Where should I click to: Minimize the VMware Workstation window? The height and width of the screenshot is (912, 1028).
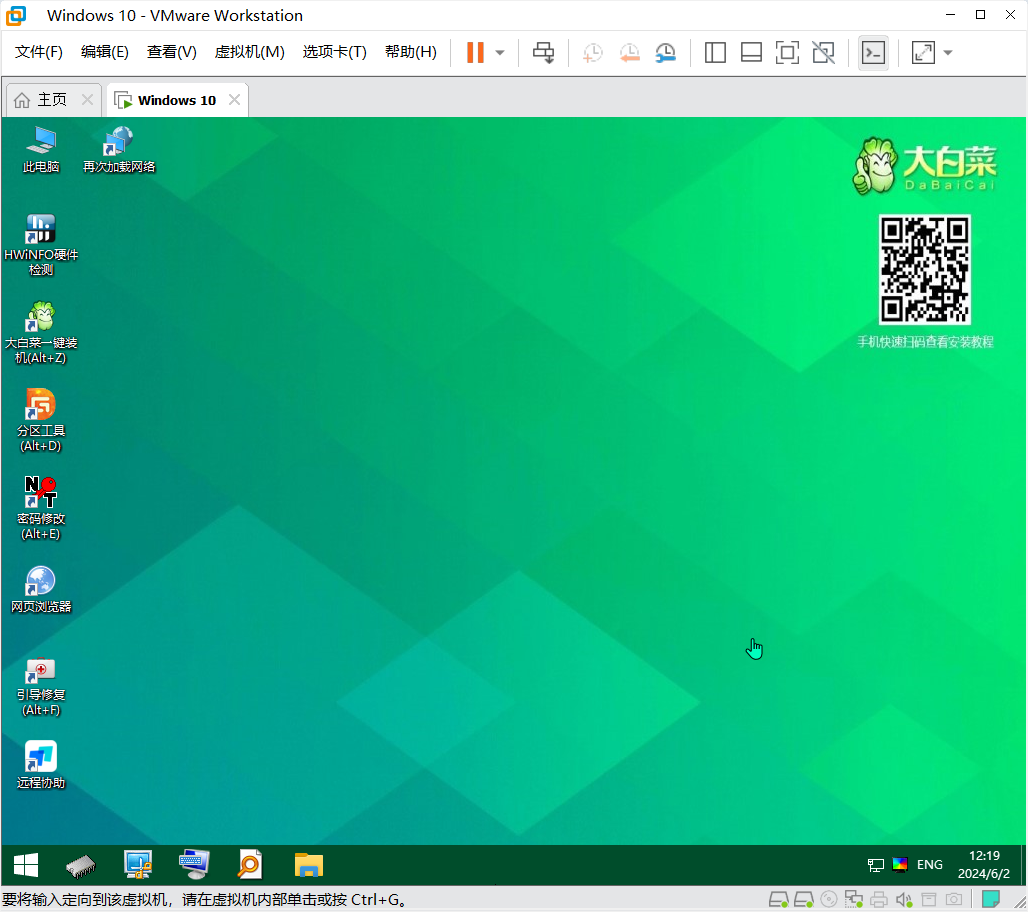[x=951, y=15]
